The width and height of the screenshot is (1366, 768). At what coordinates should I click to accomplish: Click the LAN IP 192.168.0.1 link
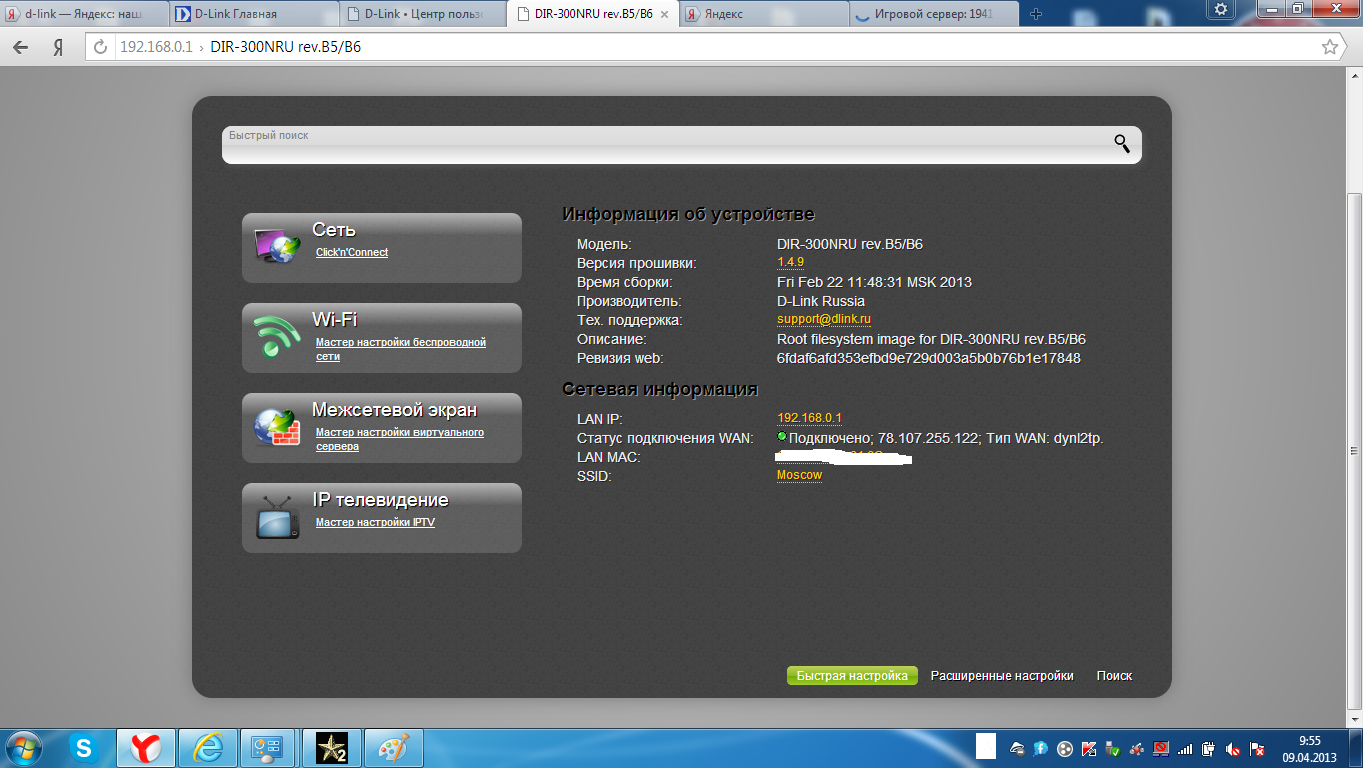point(810,418)
